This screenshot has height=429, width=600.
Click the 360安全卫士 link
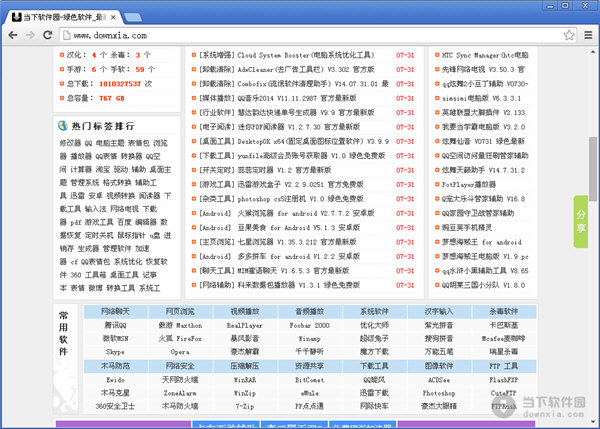116,406
